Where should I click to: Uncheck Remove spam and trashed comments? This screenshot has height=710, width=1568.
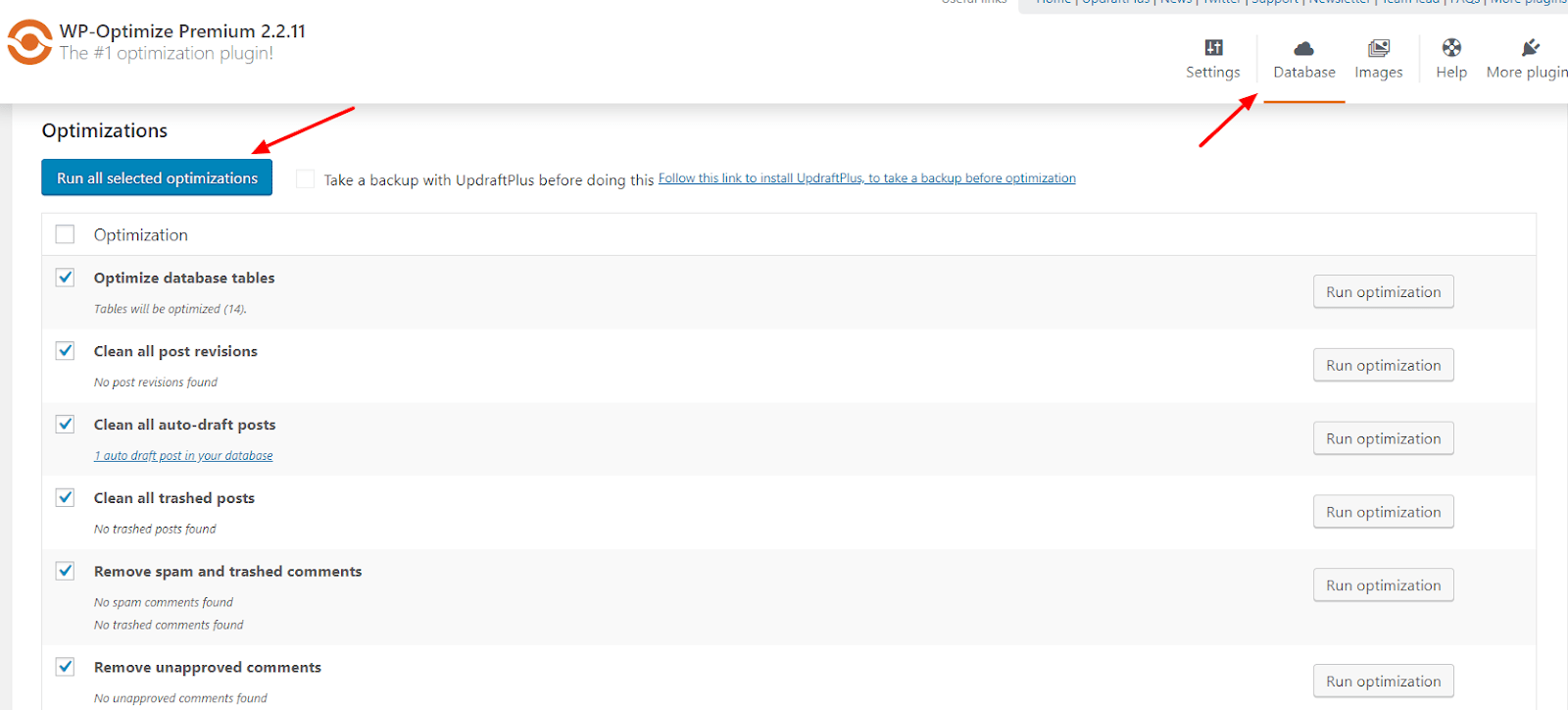[65, 571]
